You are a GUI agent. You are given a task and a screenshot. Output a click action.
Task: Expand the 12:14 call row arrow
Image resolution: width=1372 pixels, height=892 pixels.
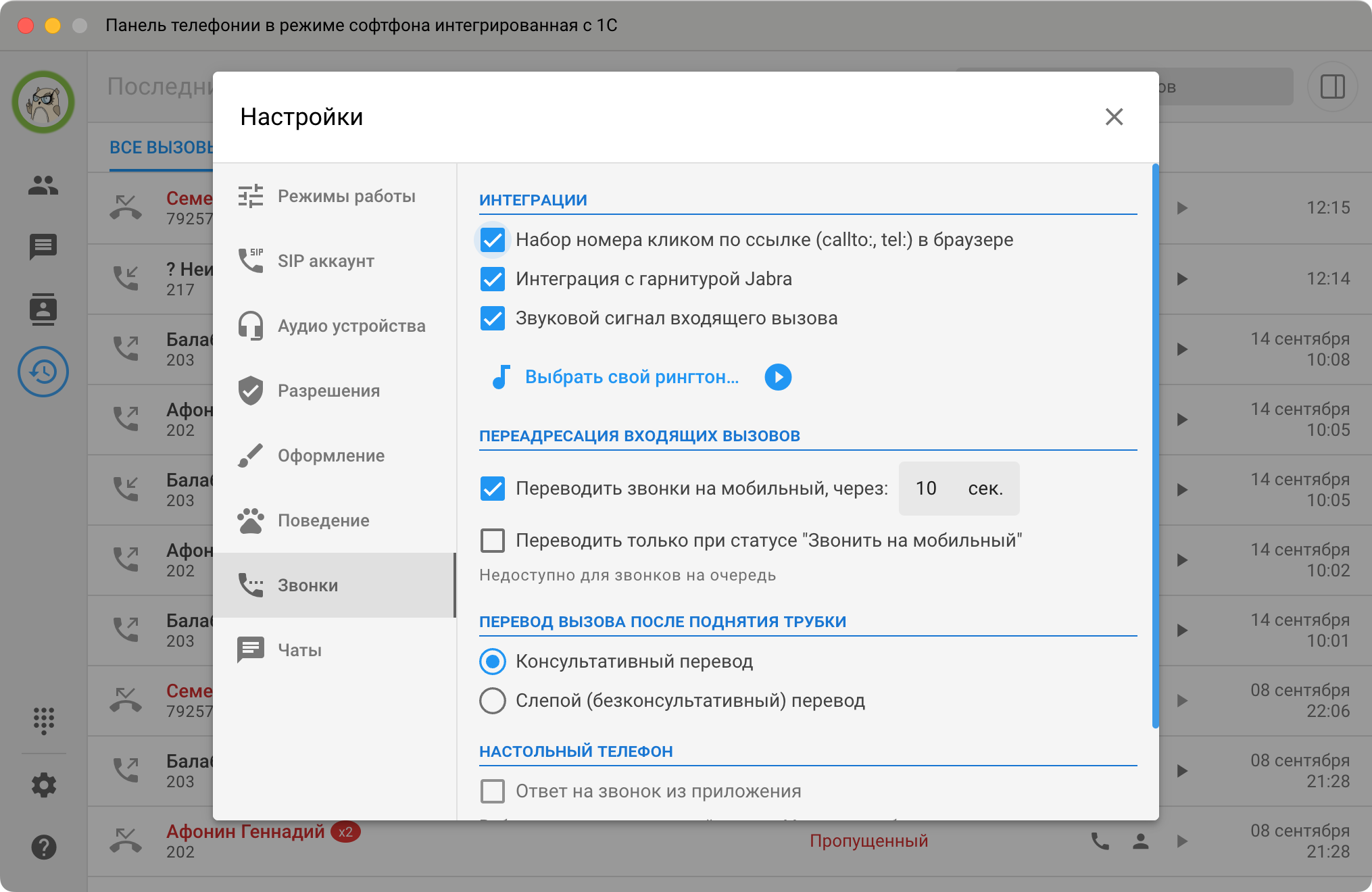click(1182, 279)
